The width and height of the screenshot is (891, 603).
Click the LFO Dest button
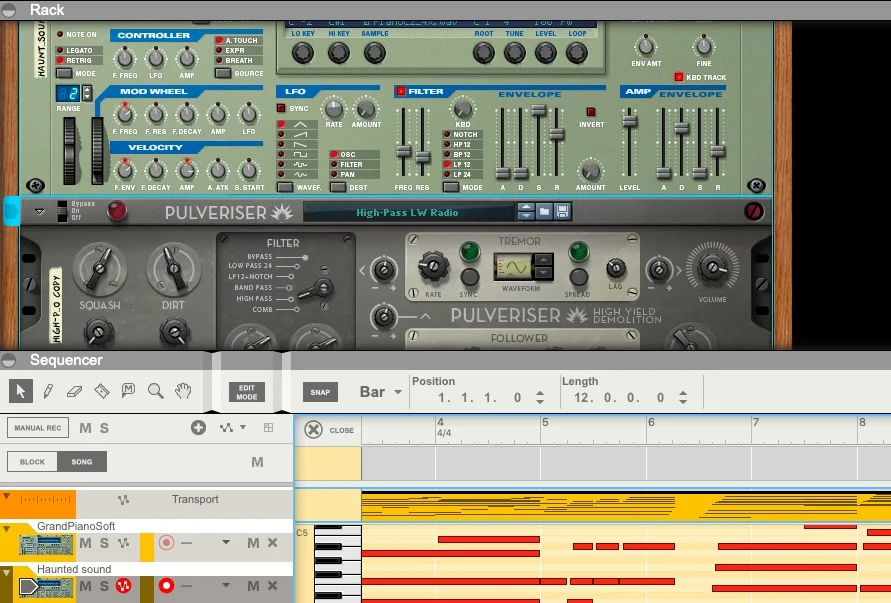click(x=338, y=187)
